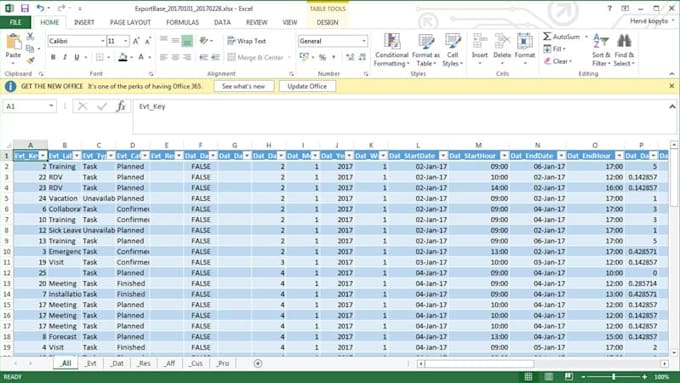680x383 pixels.
Task: Expand the formula bar
Action: click(672, 106)
